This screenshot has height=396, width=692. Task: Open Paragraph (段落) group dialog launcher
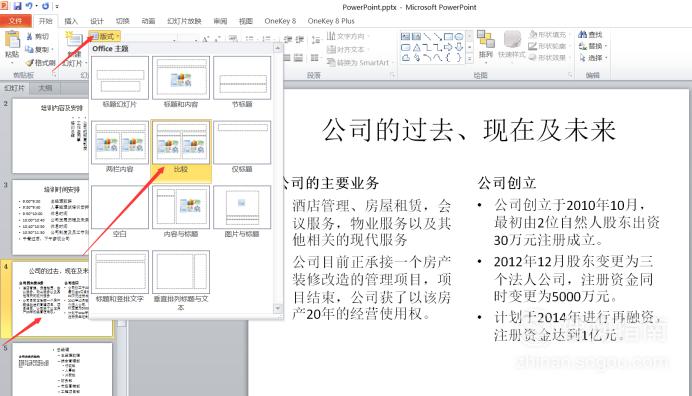click(392, 75)
